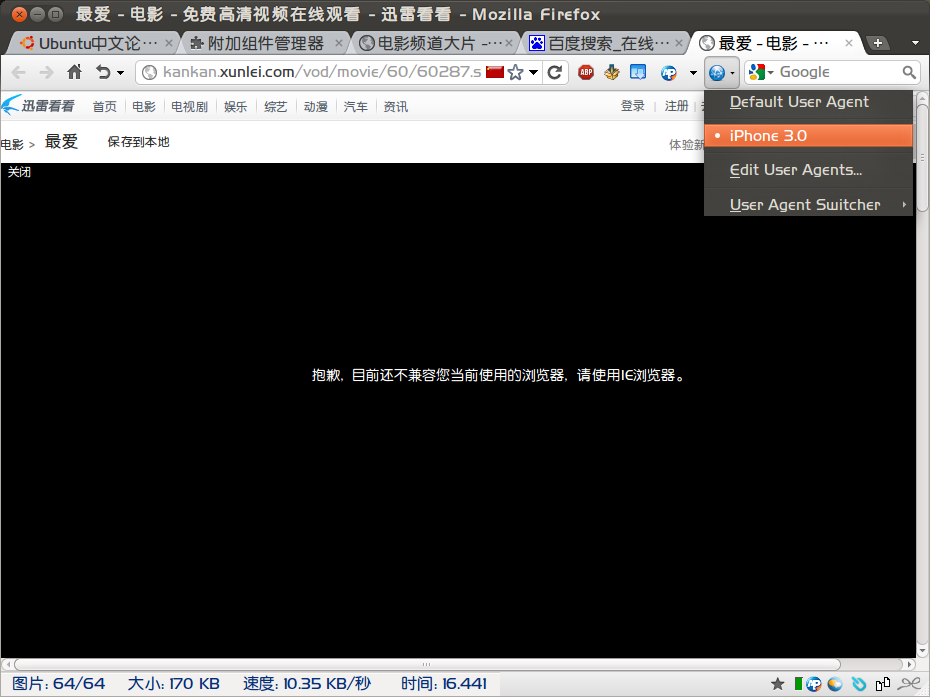930x697 pixels.
Task: Click the 图片: 64/64 status text
Action: 58,684
